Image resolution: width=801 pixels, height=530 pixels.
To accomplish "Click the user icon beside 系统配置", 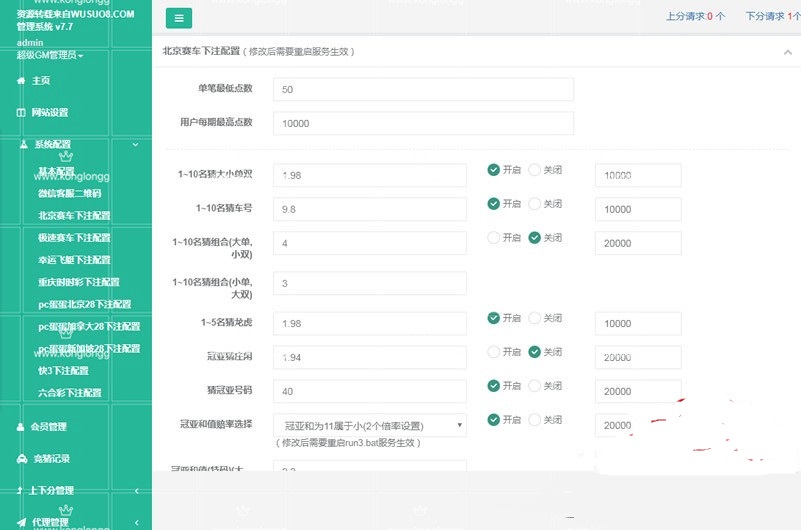I will (x=24, y=145).
